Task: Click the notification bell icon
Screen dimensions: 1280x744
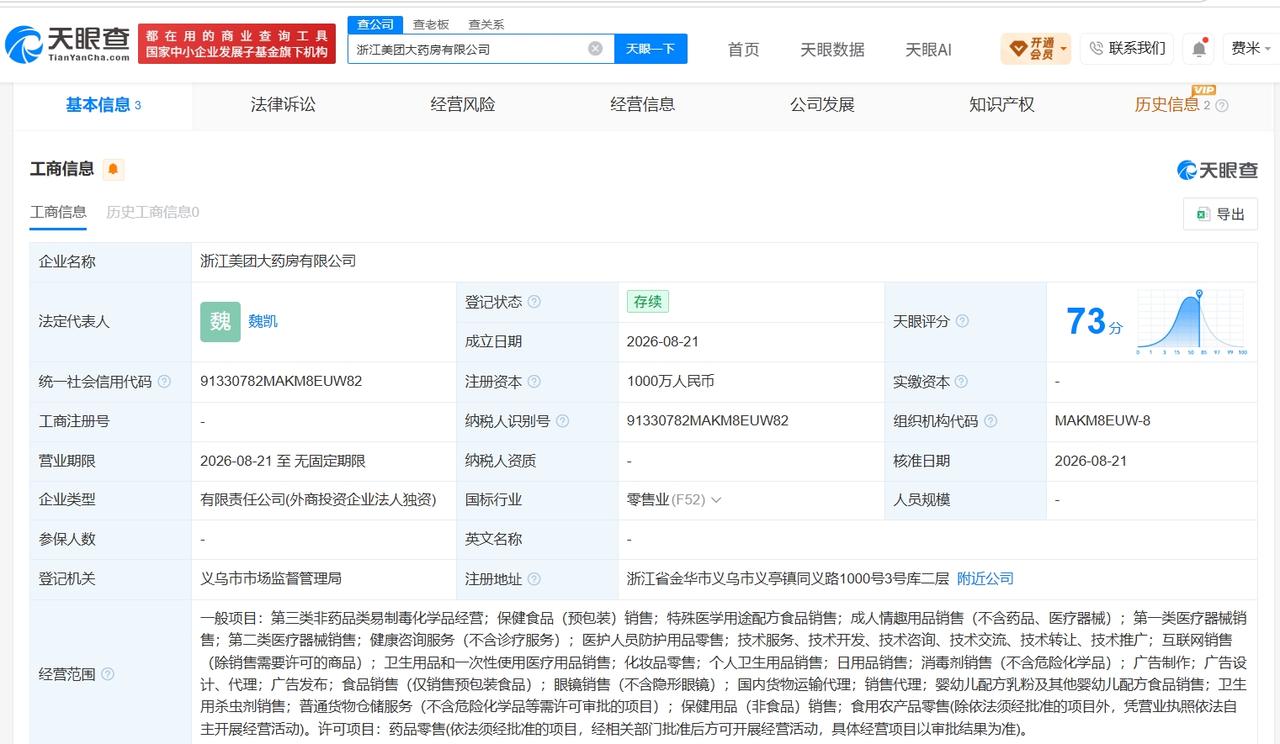Action: pyautogui.click(x=1198, y=48)
